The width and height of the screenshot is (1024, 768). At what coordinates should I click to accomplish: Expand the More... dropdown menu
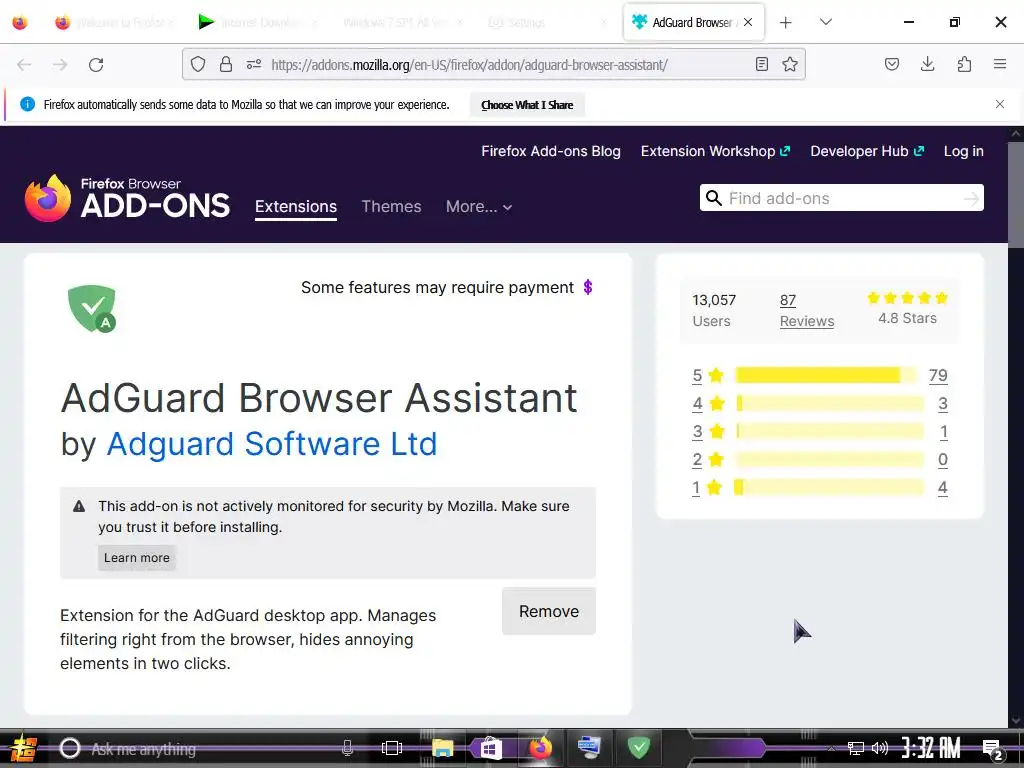pyautogui.click(x=479, y=206)
